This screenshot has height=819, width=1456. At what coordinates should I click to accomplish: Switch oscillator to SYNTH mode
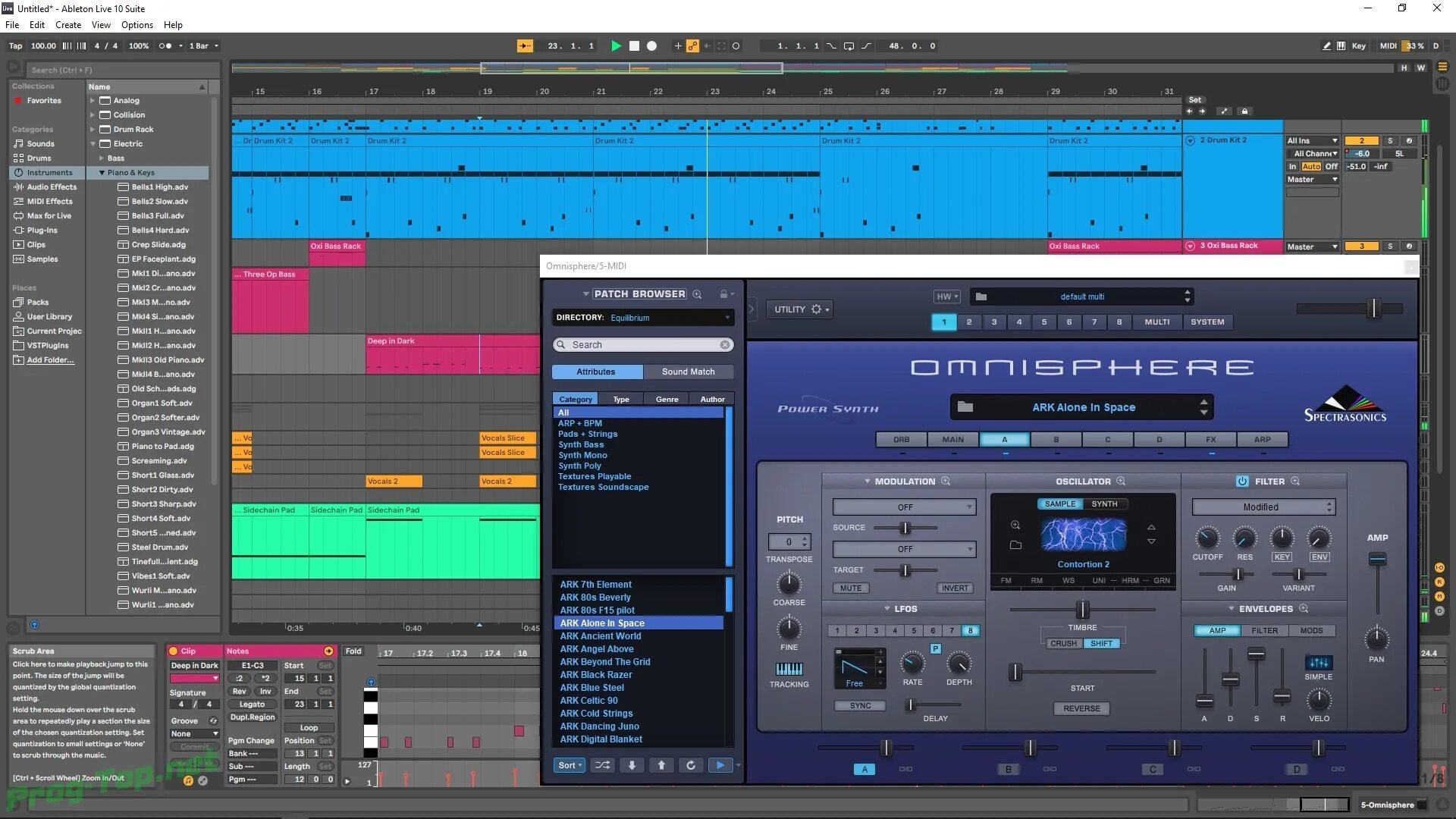1104,504
